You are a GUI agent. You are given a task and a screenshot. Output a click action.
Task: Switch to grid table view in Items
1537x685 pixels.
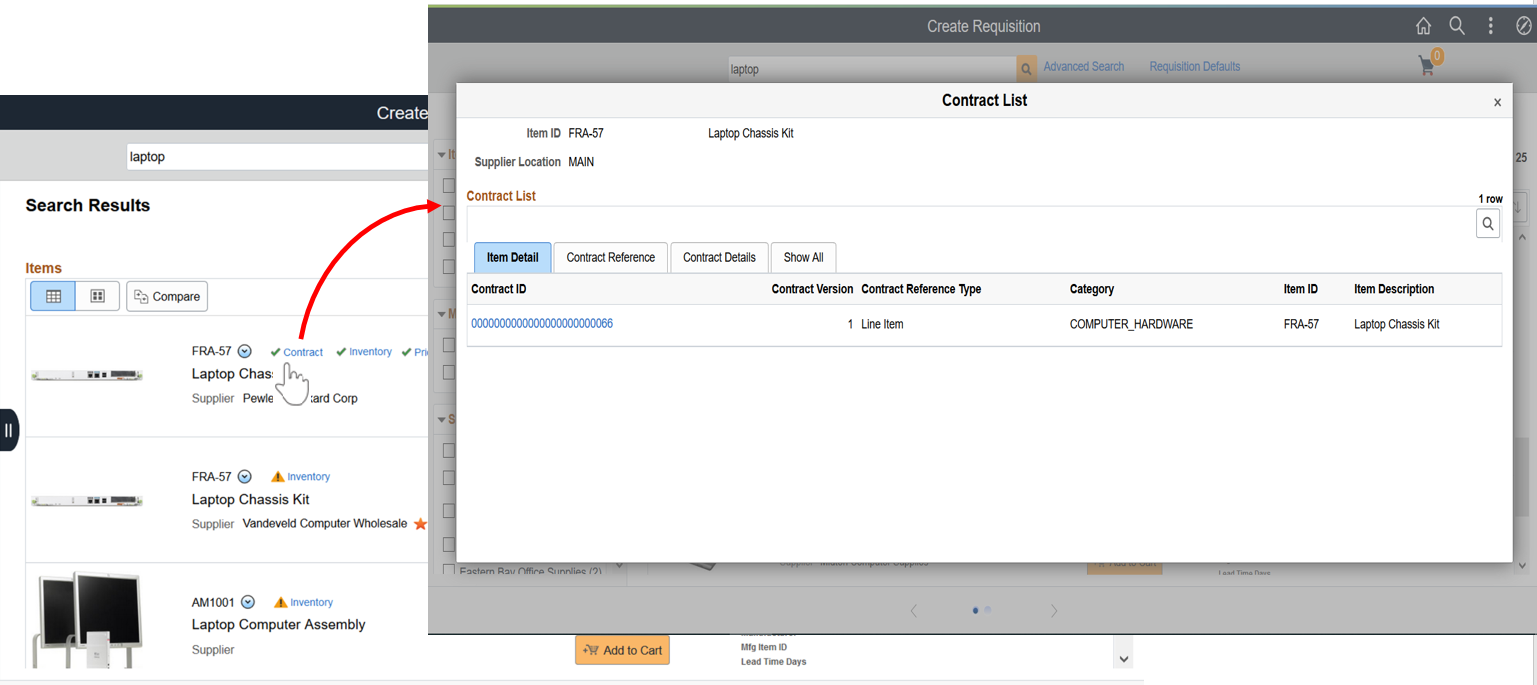[53, 296]
